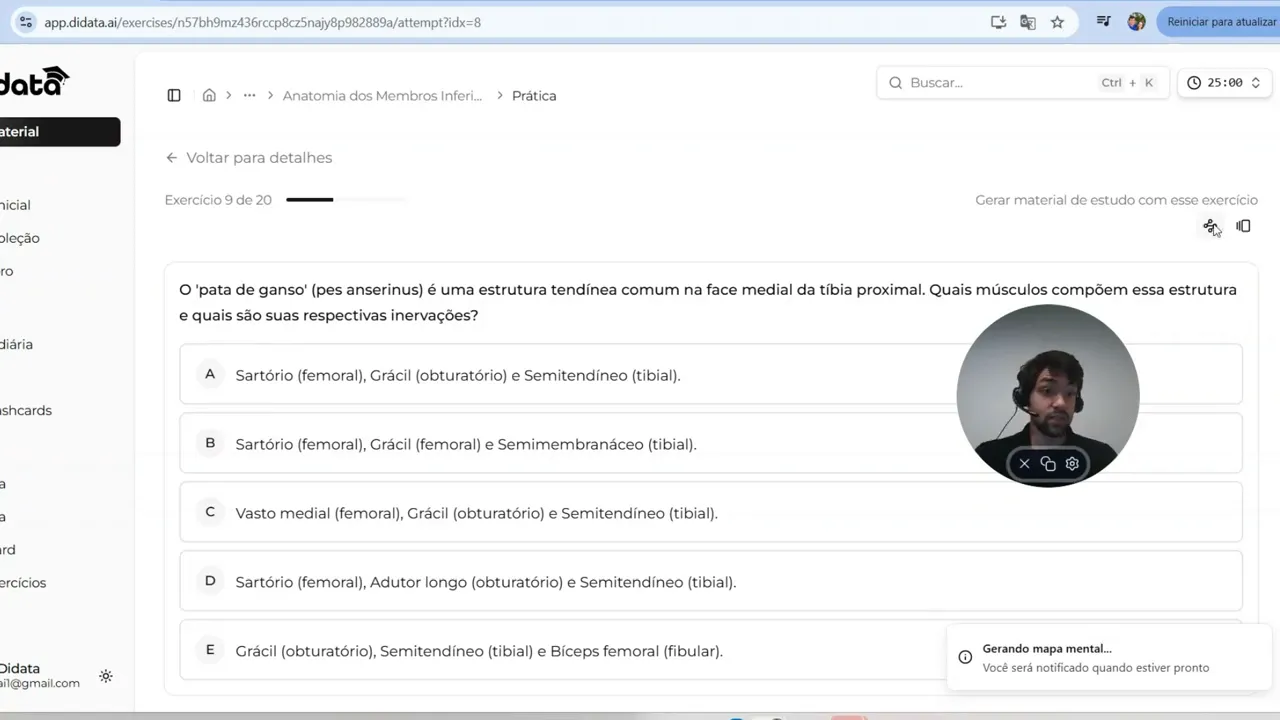
Task: Toggle the sidebar collapse icon near breadcrumb
Action: pos(174,95)
